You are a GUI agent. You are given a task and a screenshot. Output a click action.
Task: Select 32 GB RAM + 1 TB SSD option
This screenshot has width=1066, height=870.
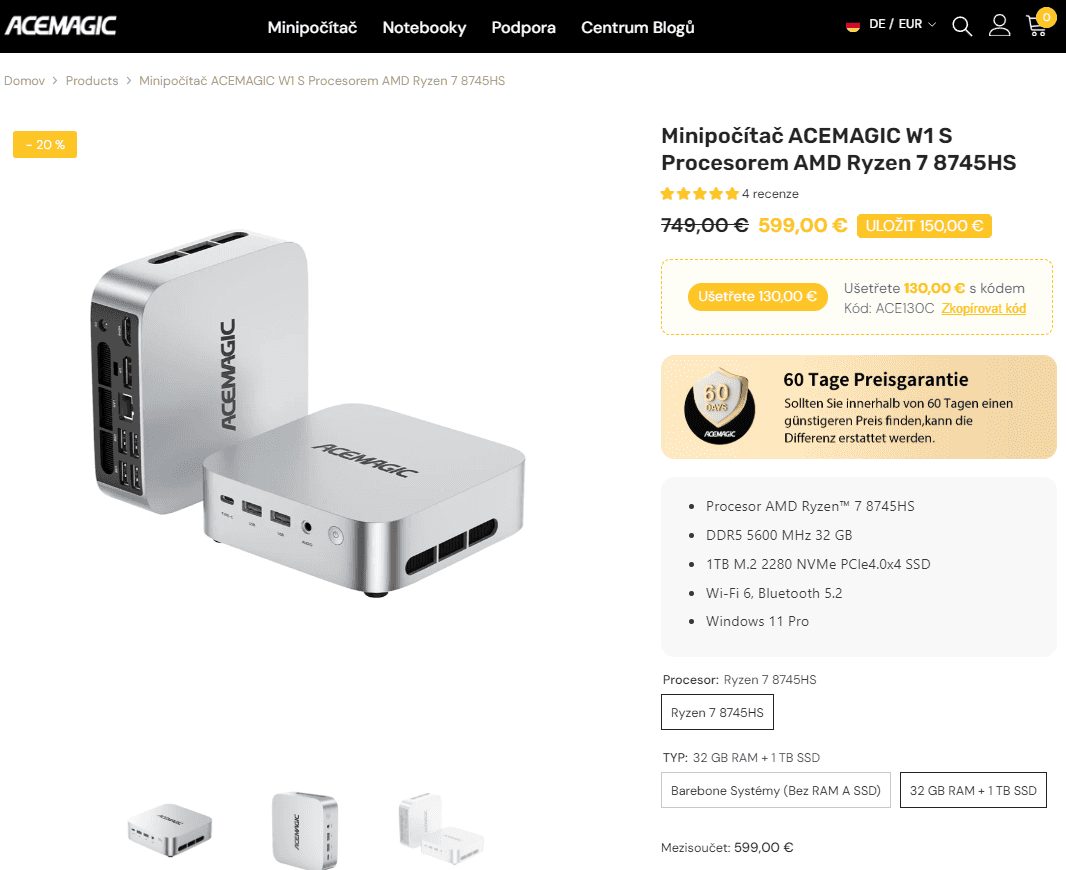973,790
